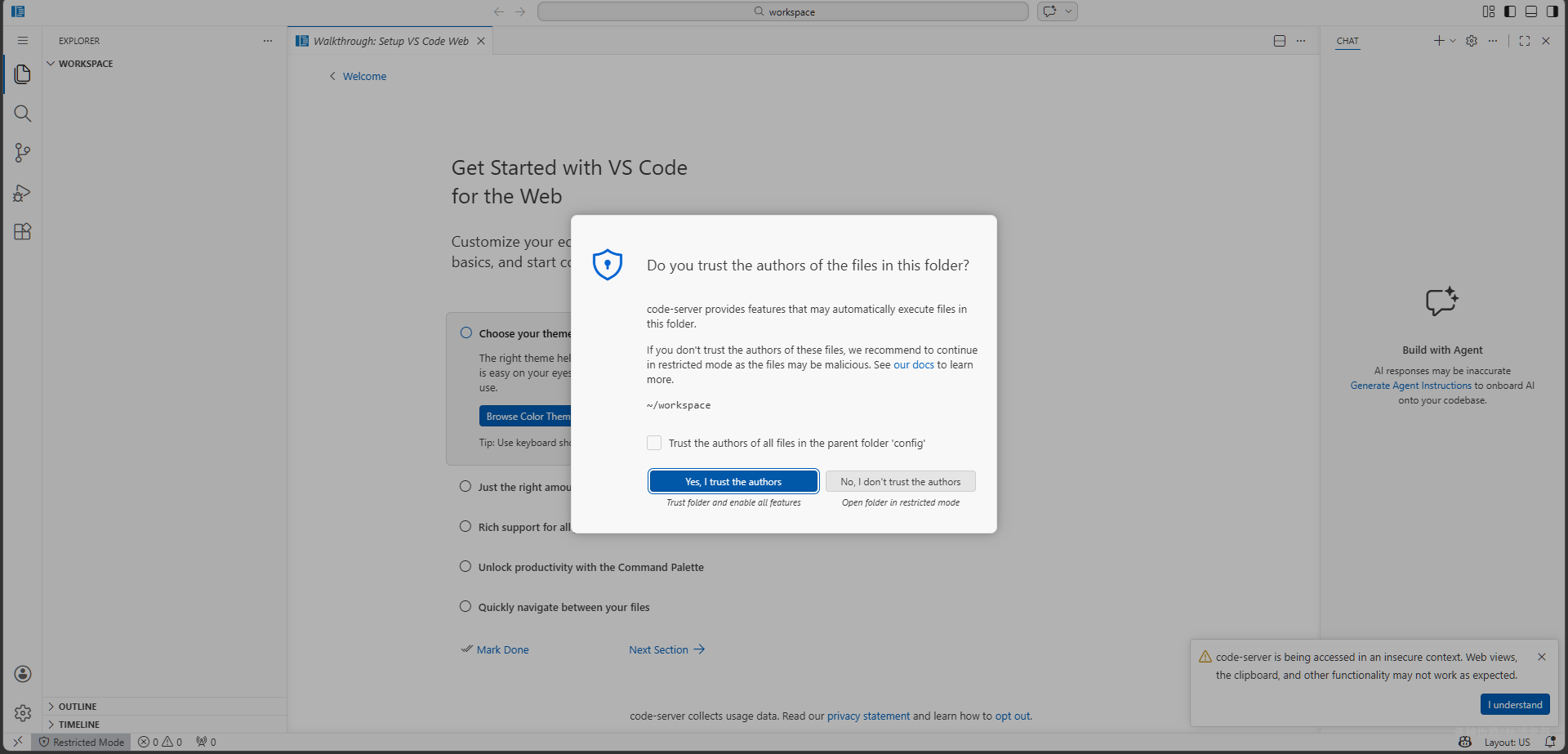Close the chat panel
This screenshot has width=1568, height=754.
coord(1546,41)
